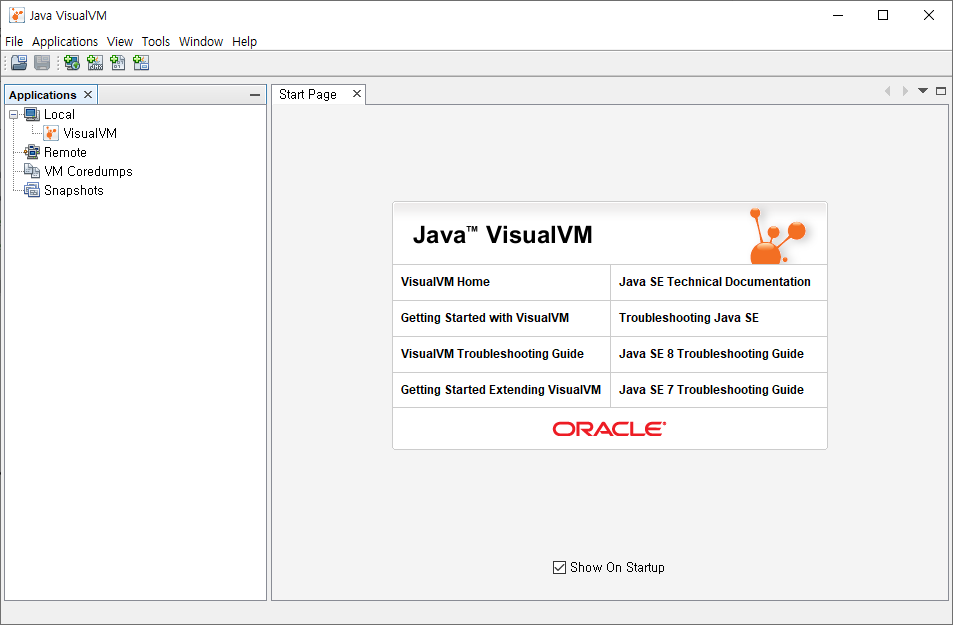953x625 pixels.
Task: Close the Applications panel tab
Action: coord(88,94)
